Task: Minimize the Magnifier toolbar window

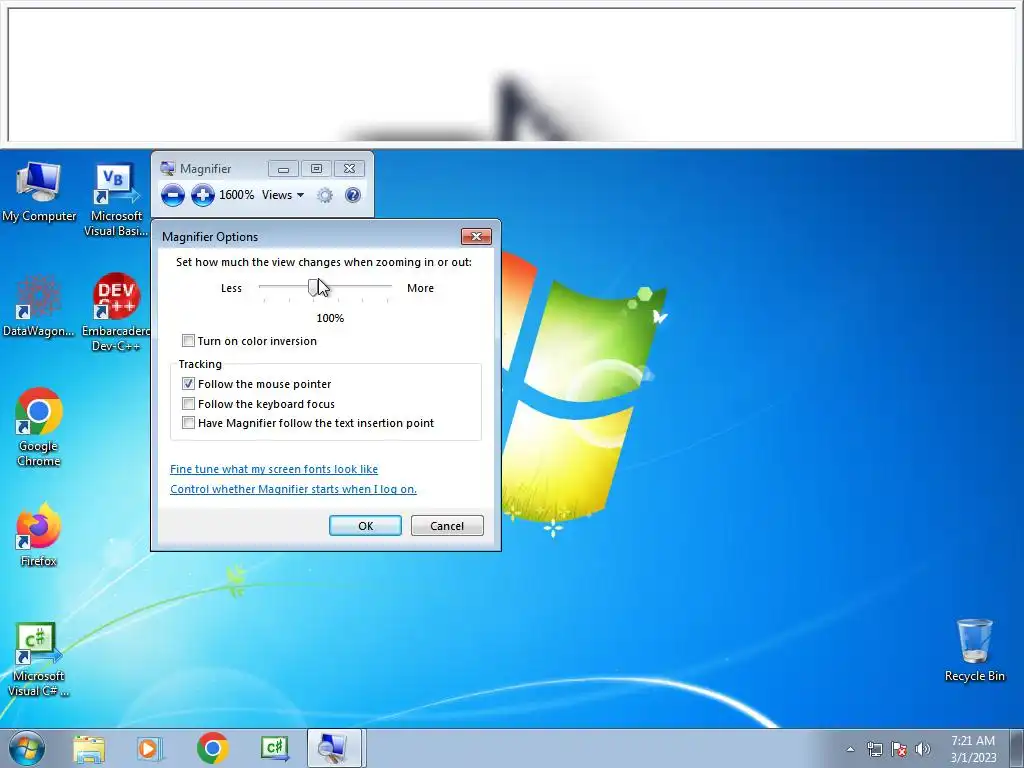Action: [x=283, y=169]
